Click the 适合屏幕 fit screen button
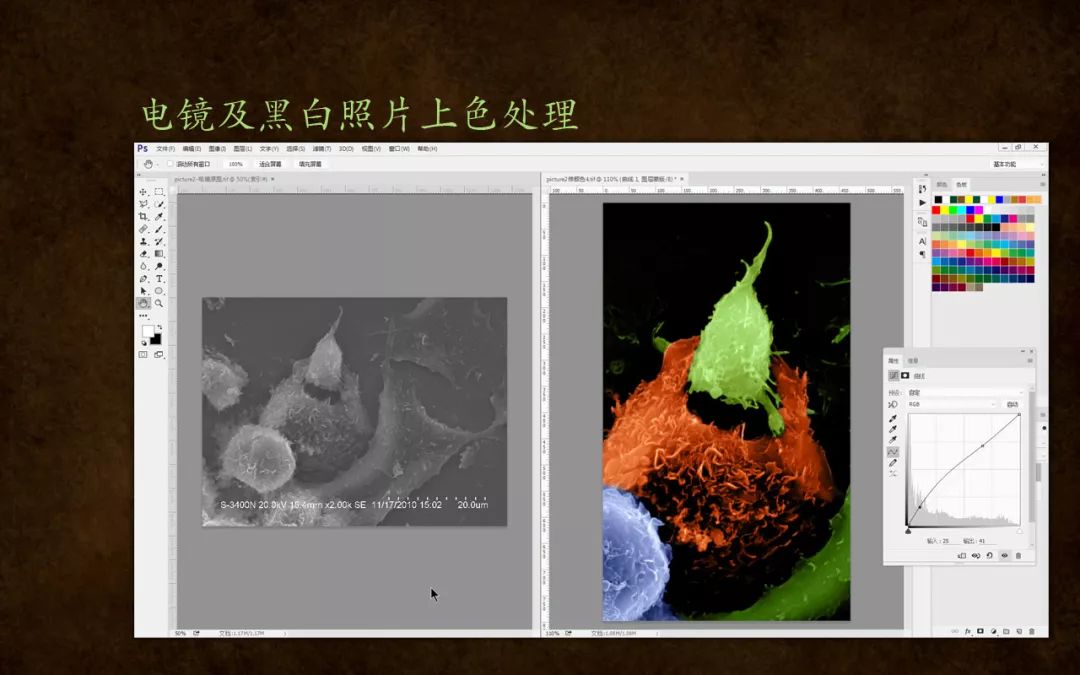The width and height of the screenshot is (1080, 675). 270,164
